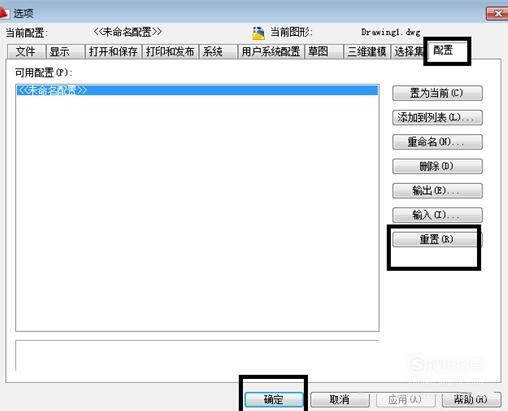The height and width of the screenshot is (411, 508).
Task: Open the 用户系统配置 tab
Action: [271, 52]
